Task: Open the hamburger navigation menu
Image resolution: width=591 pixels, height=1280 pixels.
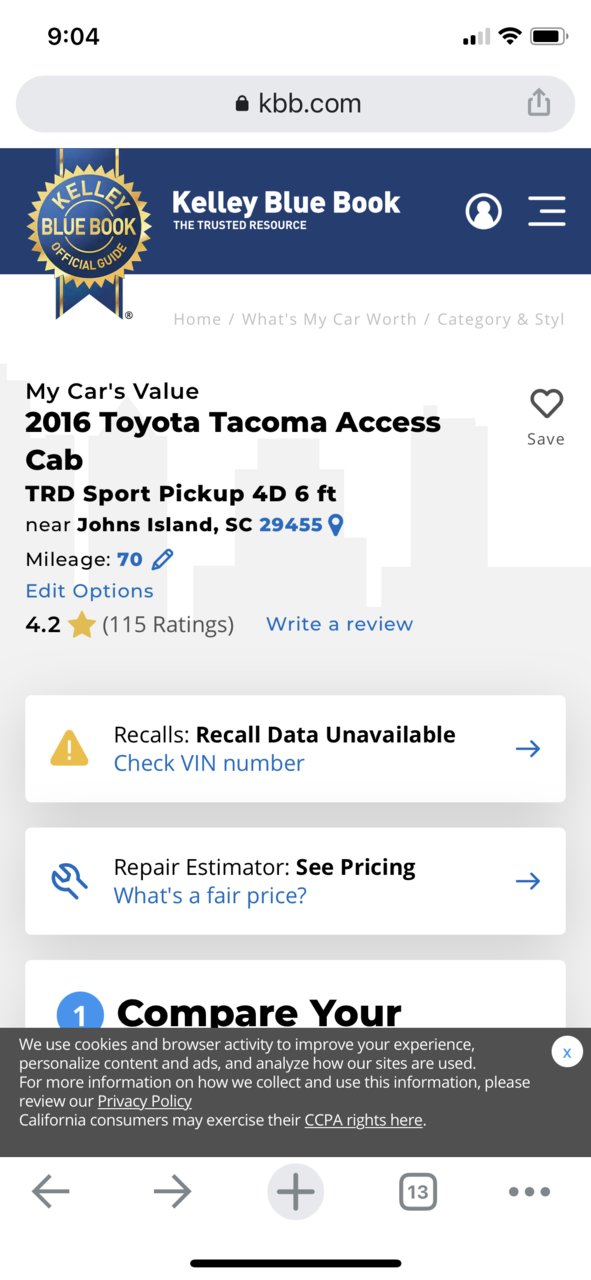Action: coord(547,211)
